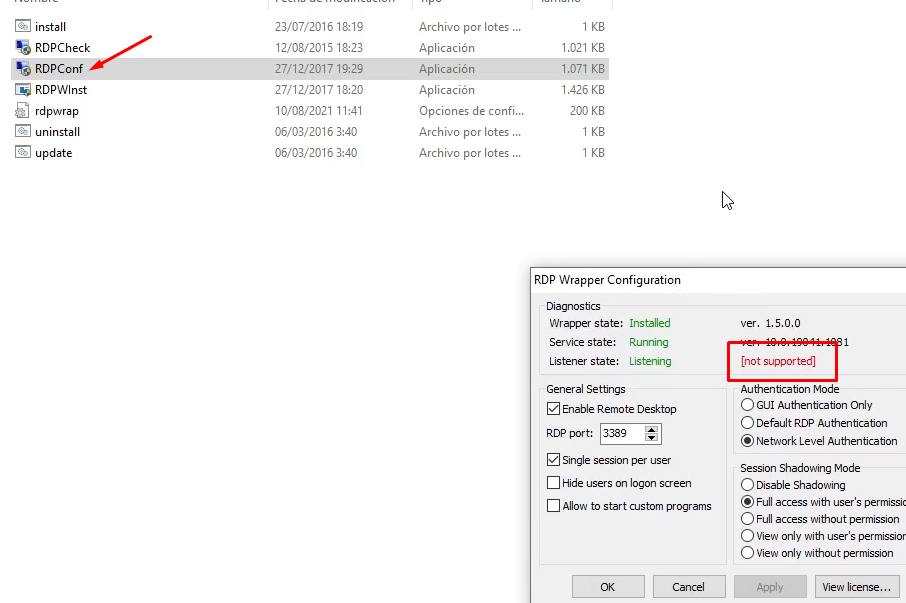The width and height of the screenshot is (906, 603).
Task: Uncheck Enable Remote Desktop
Action: pyautogui.click(x=554, y=409)
